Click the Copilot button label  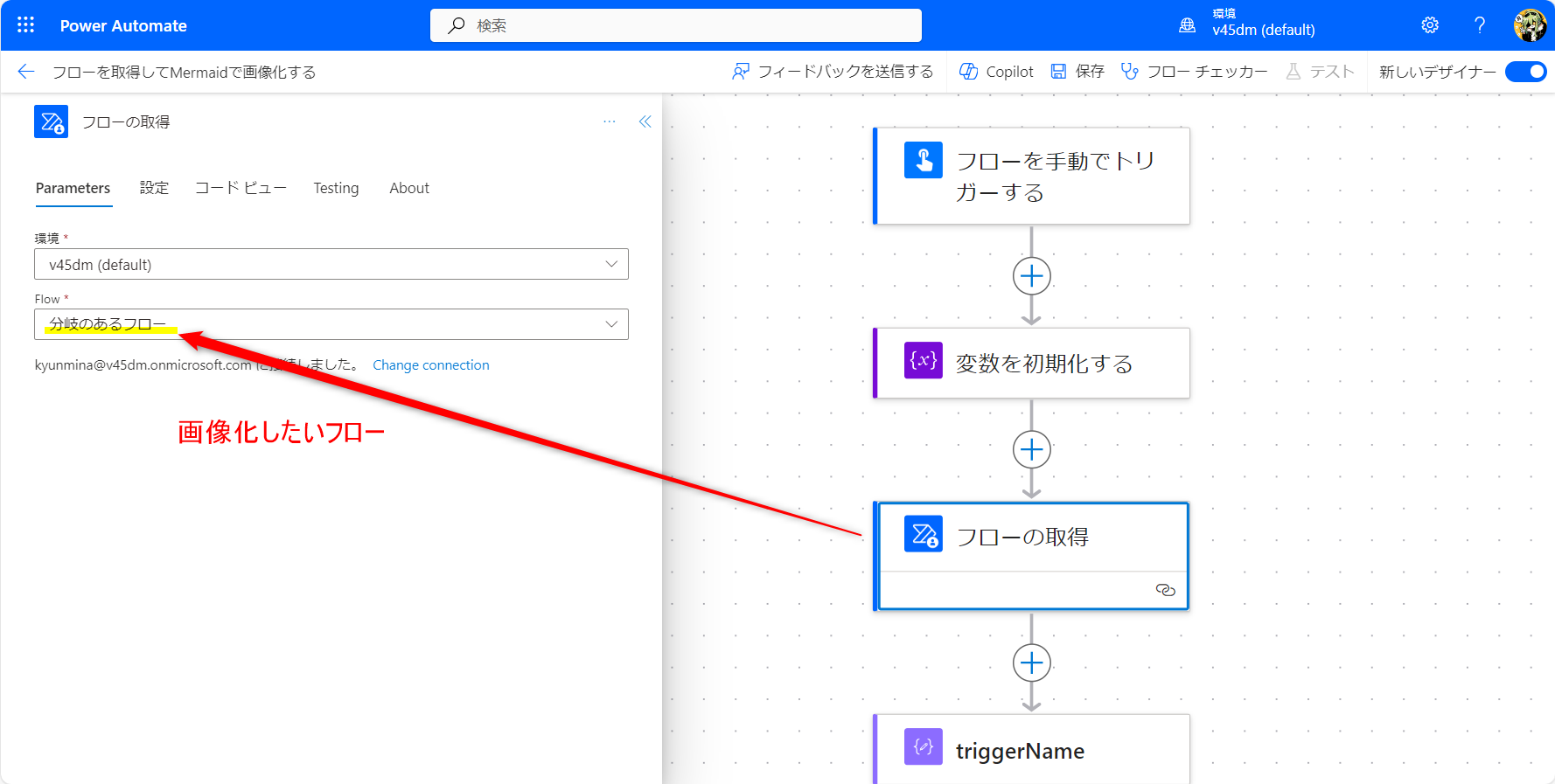(1010, 72)
